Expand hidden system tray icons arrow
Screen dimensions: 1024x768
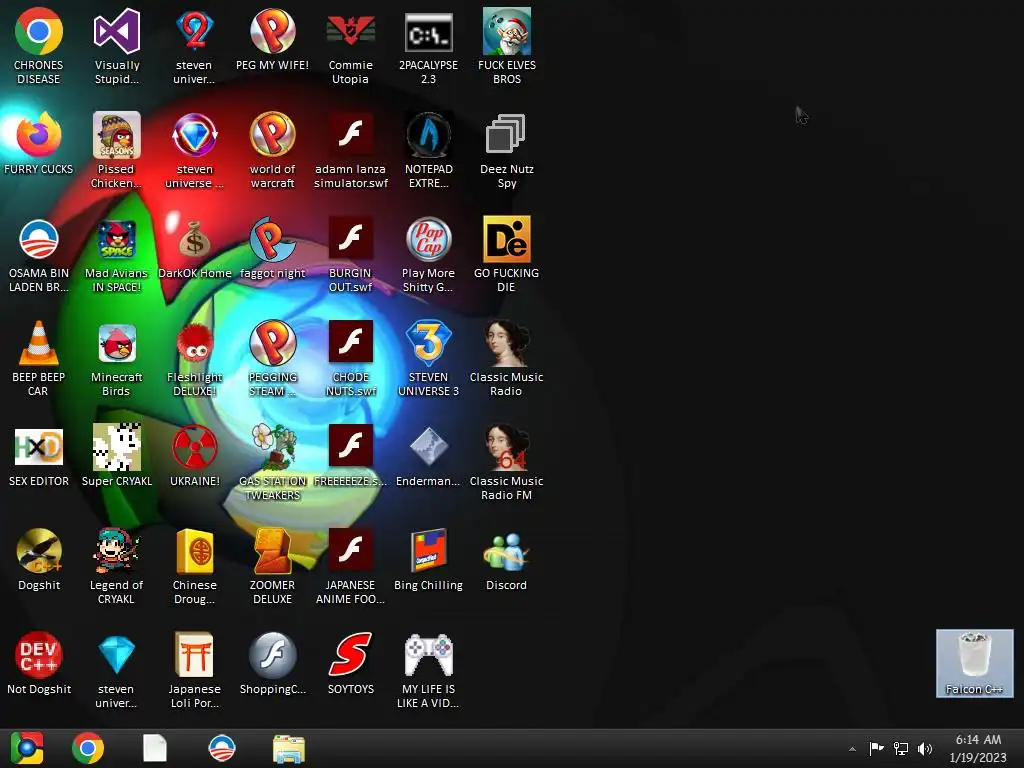852,749
